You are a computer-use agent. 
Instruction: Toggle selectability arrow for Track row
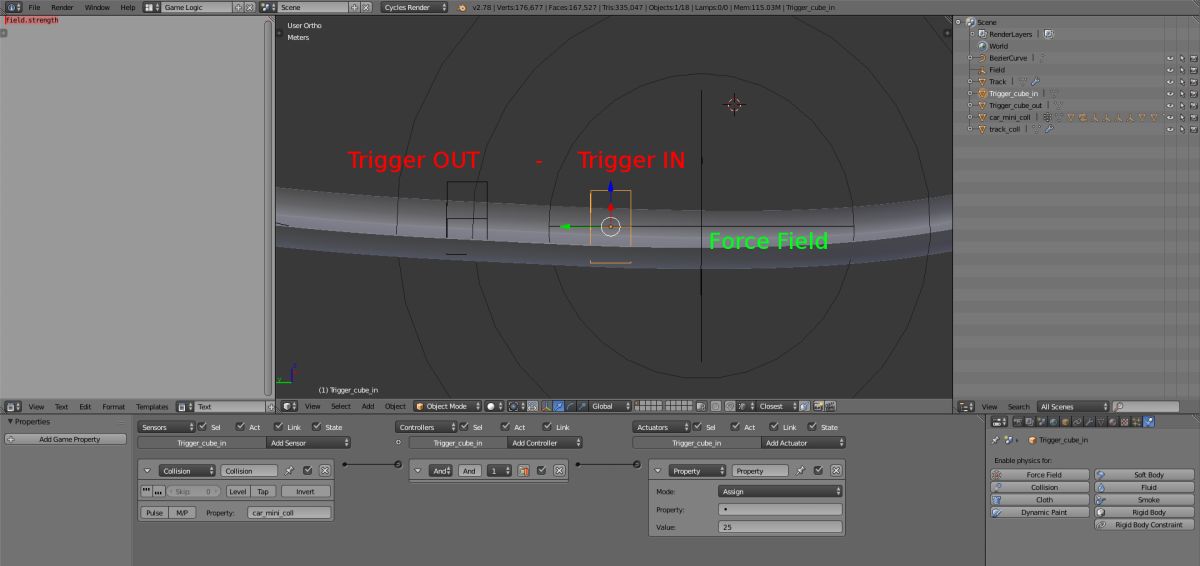point(1182,81)
